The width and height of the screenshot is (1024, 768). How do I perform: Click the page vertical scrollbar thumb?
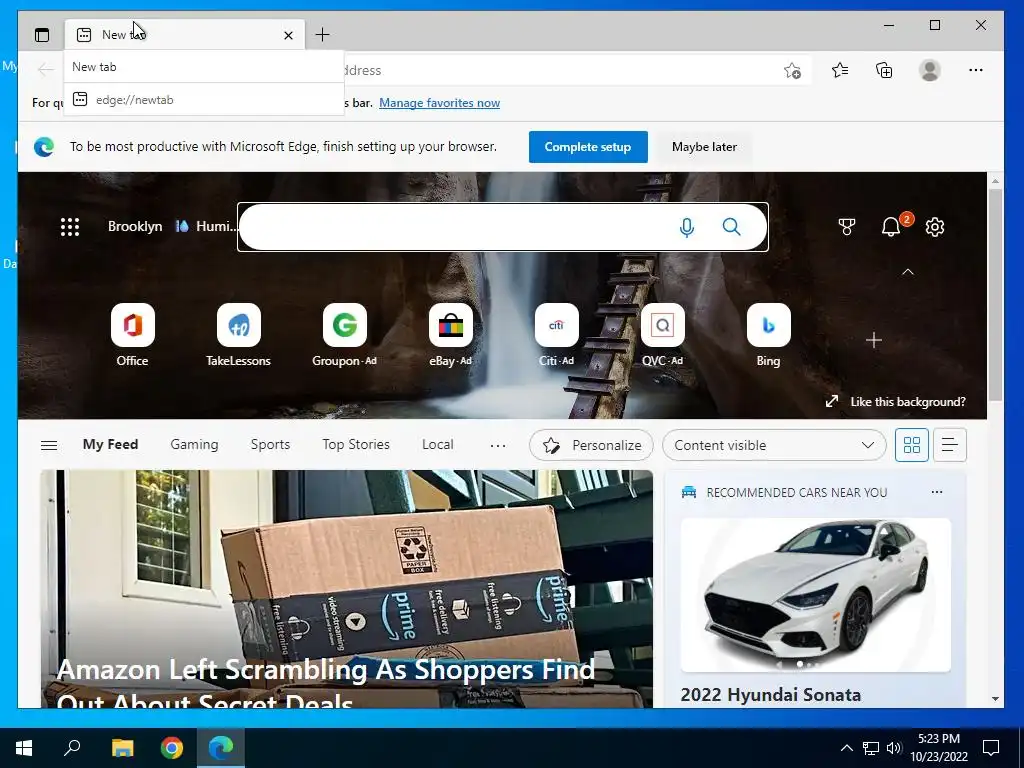tap(995, 295)
